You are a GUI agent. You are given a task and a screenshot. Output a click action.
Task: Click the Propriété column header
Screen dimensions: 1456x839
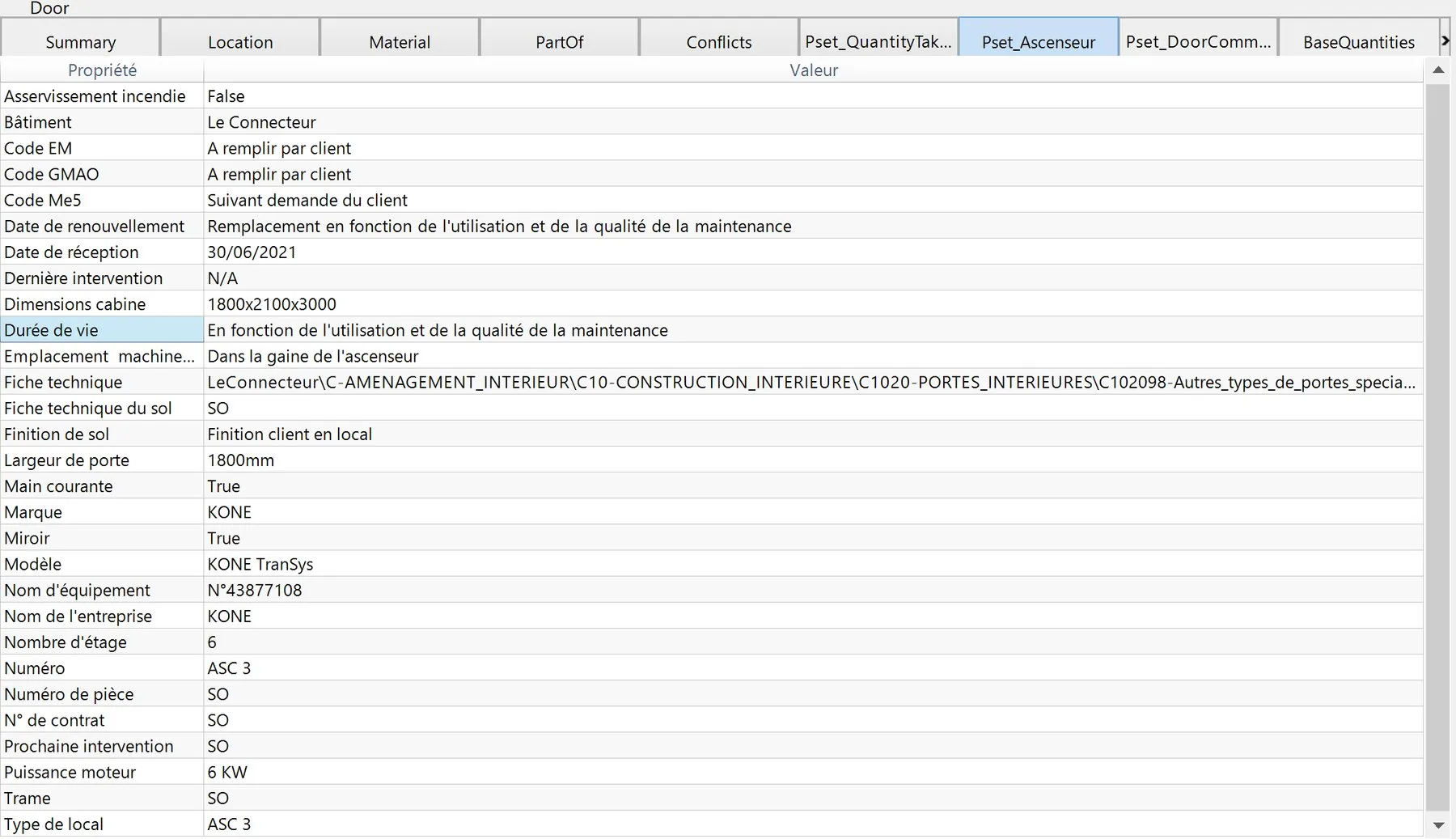coord(102,70)
